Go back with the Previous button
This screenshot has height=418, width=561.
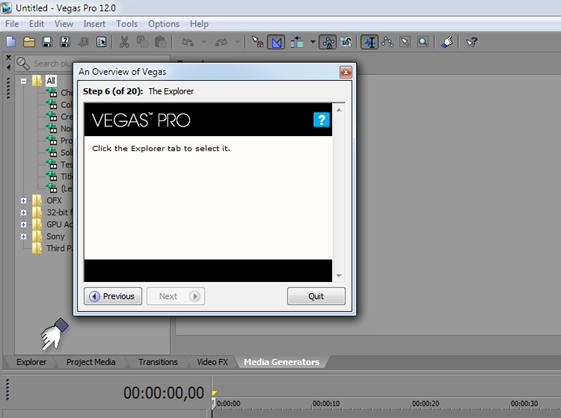click(113, 296)
